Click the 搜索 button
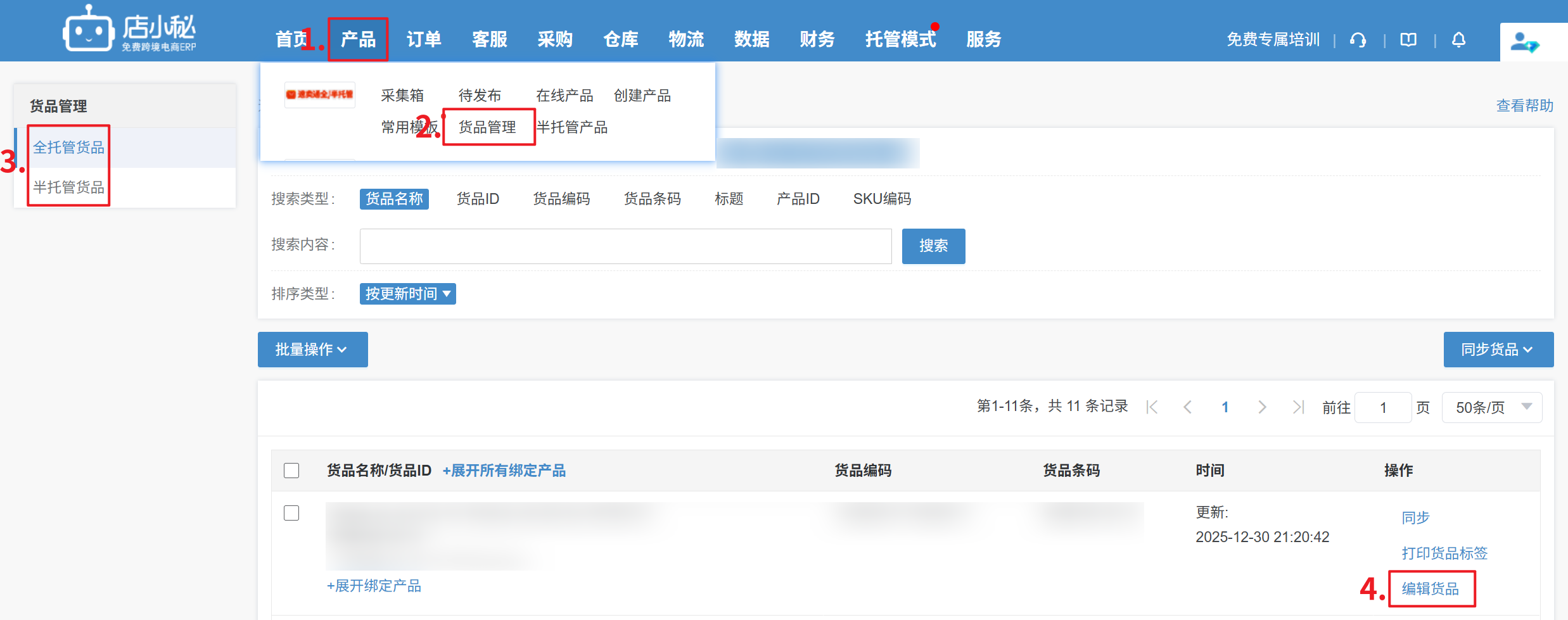Image resolution: width=1568 pixels, height=620 pixels. click(x=933, y=246)
